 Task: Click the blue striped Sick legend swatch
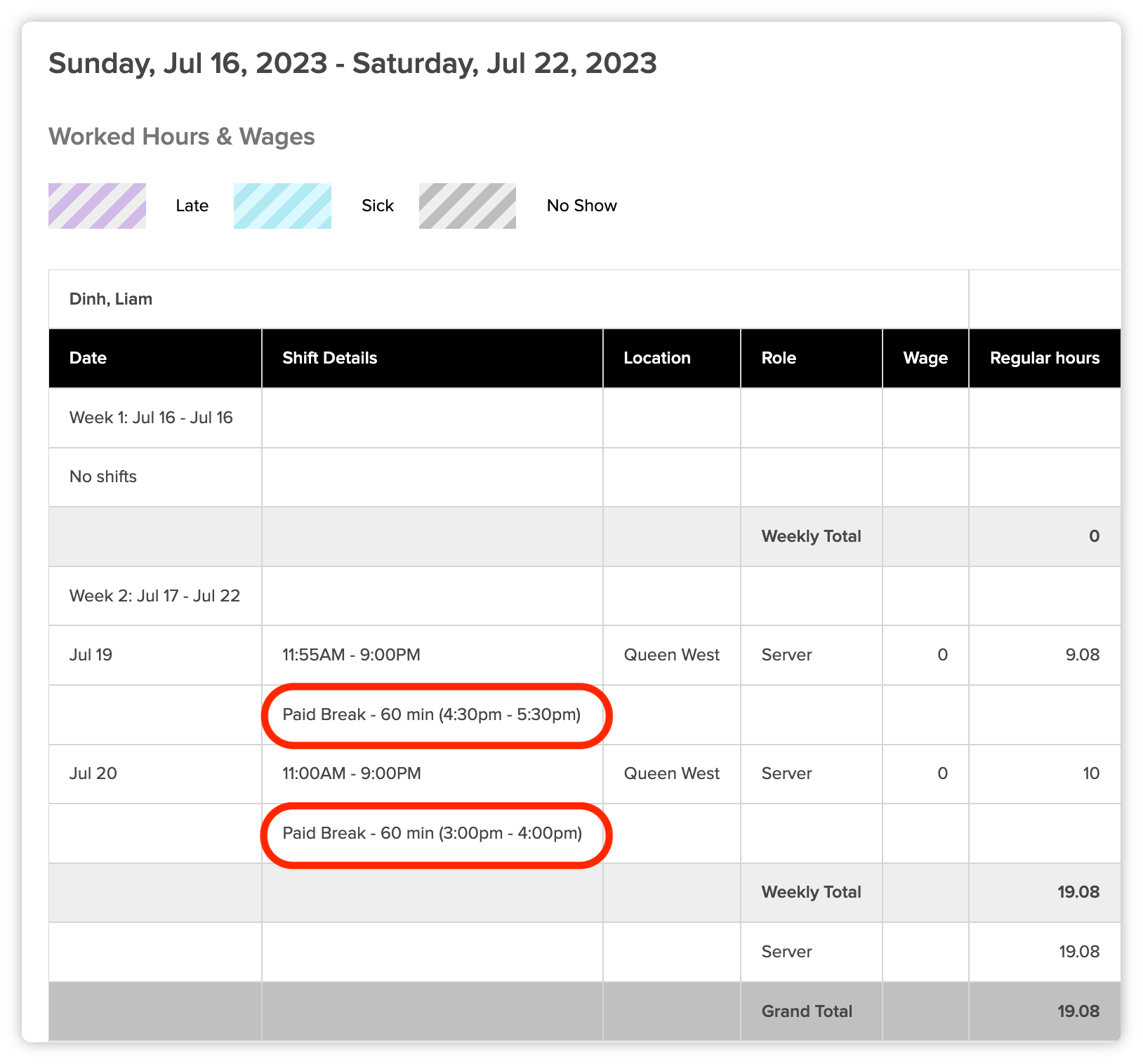282,206
